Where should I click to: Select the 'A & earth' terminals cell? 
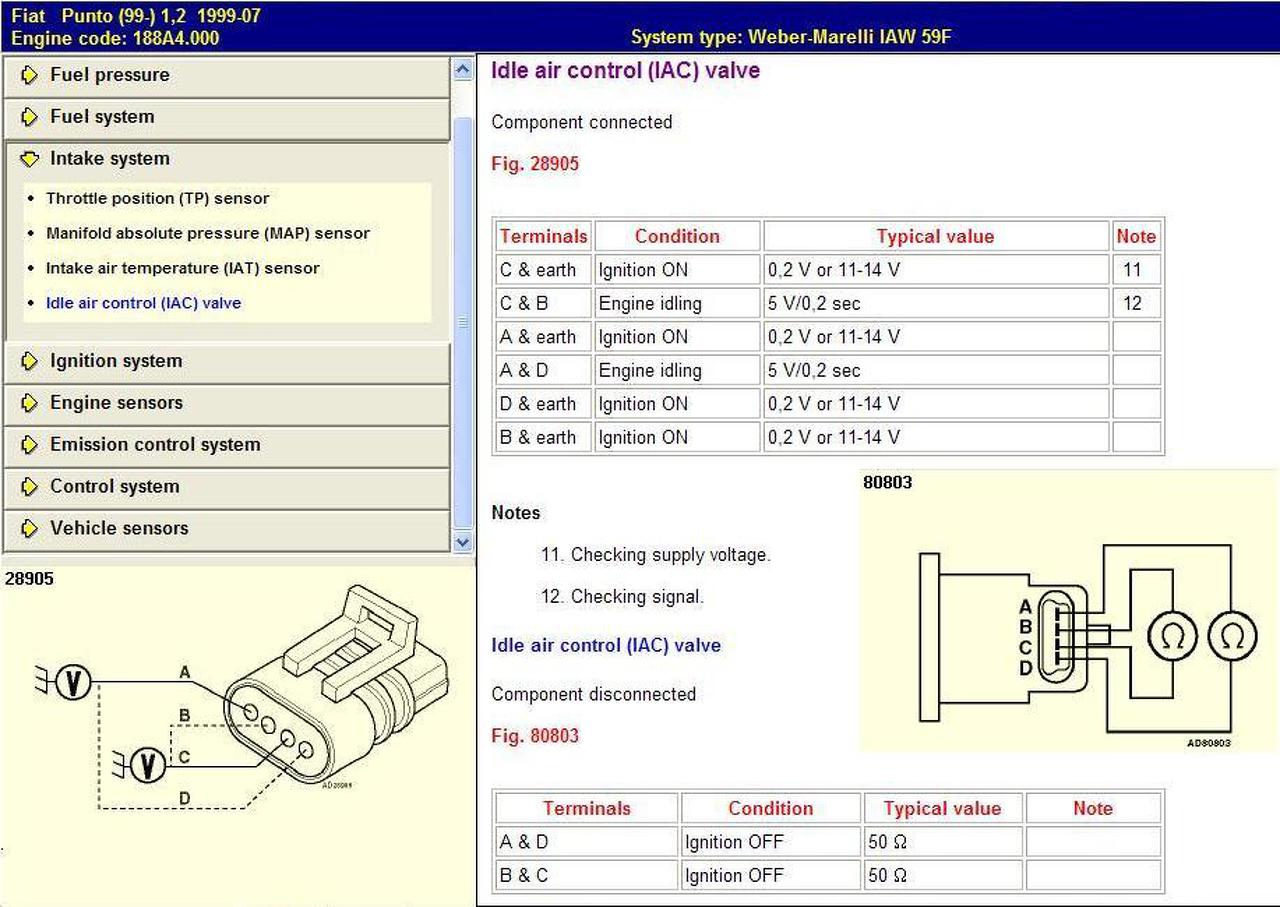(x=543, y=337)
